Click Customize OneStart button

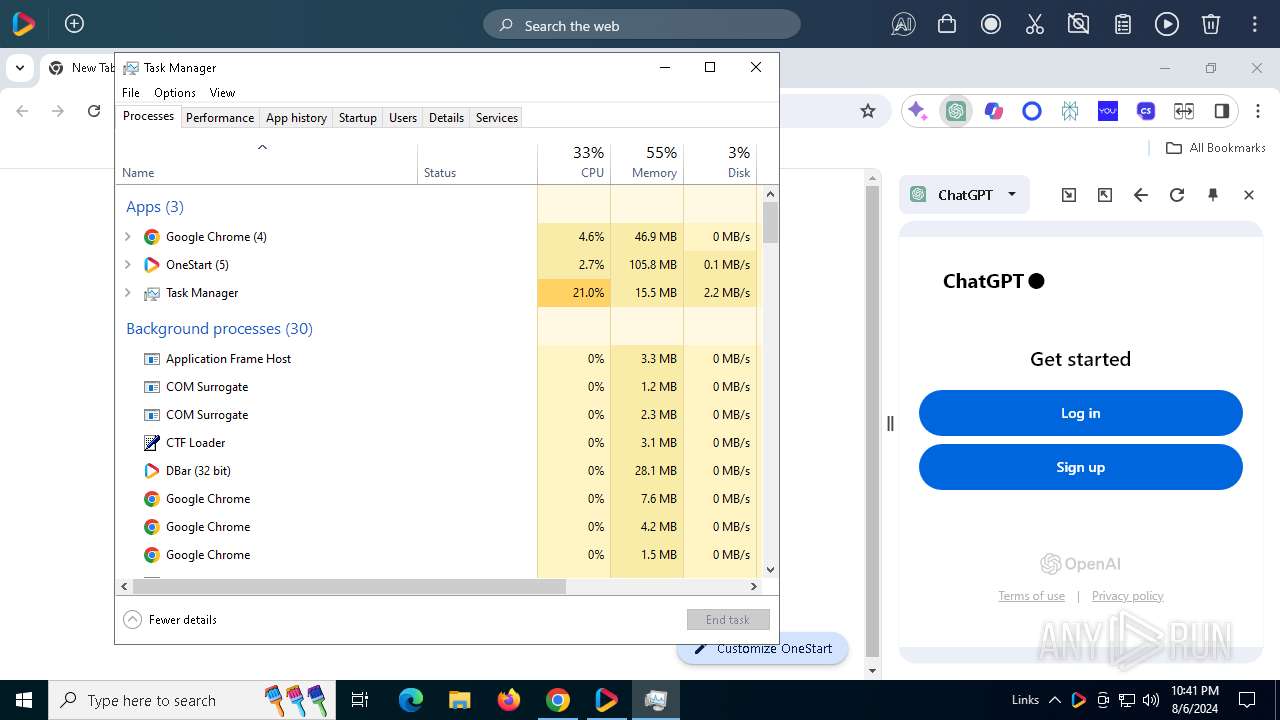(763, 648)
